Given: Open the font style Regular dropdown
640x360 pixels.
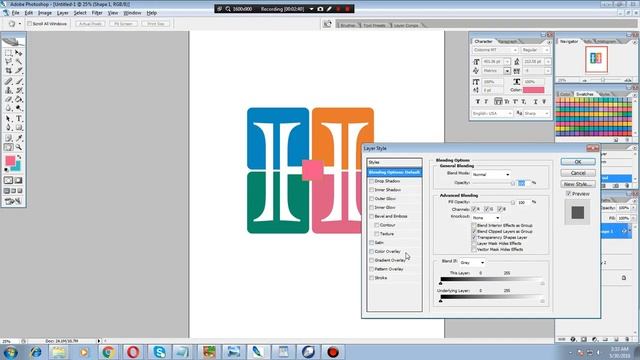Looking at the screenshot, I should [535, 50].
